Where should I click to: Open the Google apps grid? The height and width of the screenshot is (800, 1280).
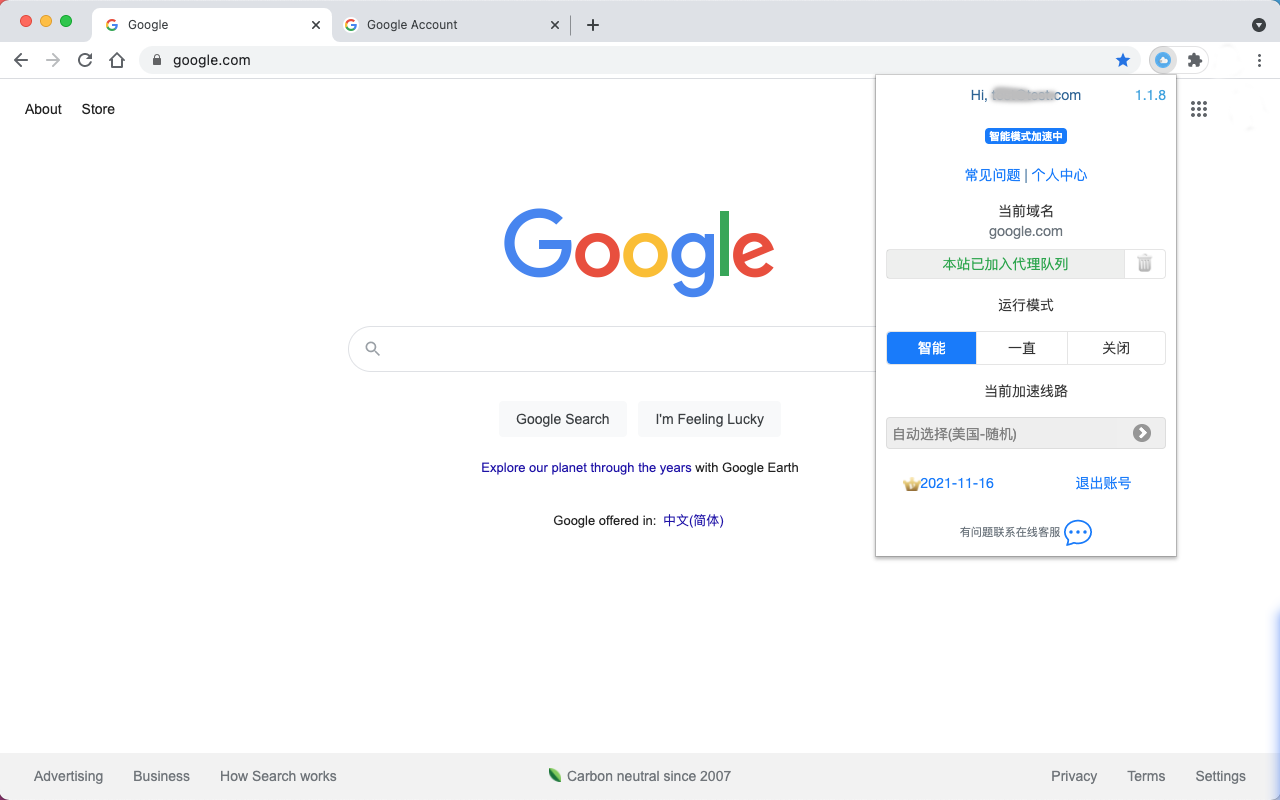(1199, 109)
